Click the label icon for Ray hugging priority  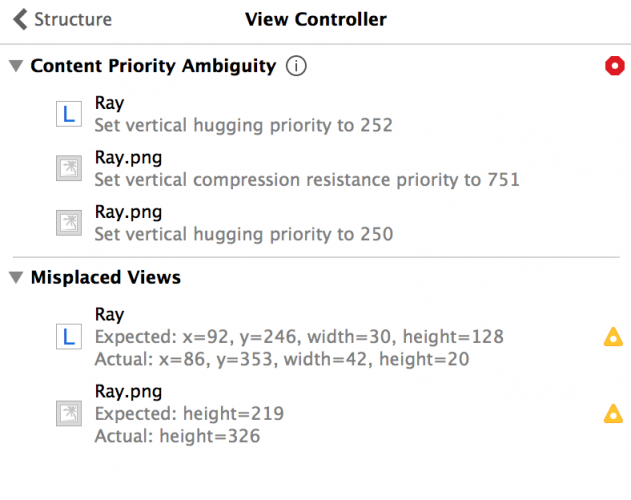[x=69, y=114]
